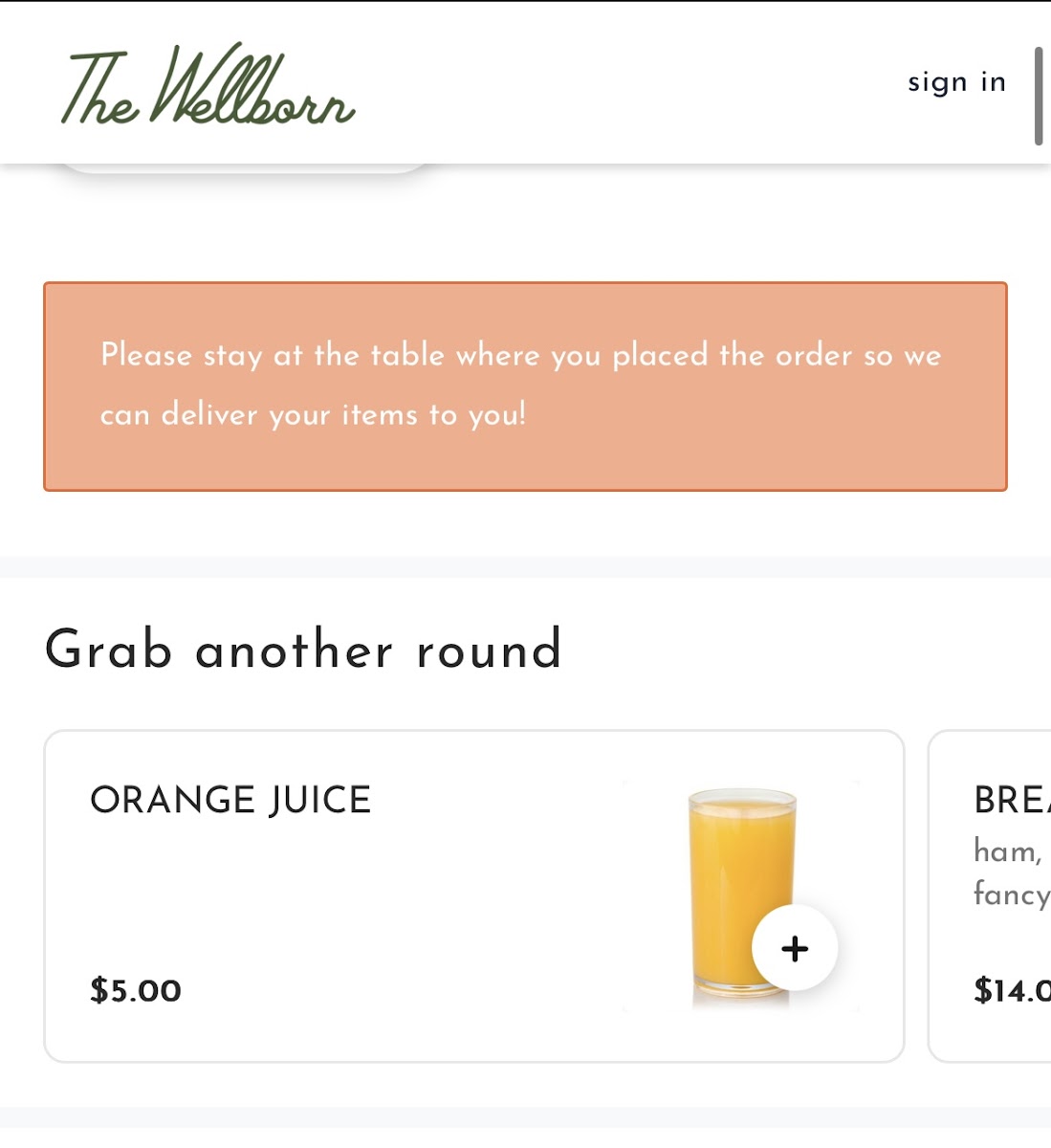
Task: Click the "ham, fancy" item description
Action: click(1011, 872)
